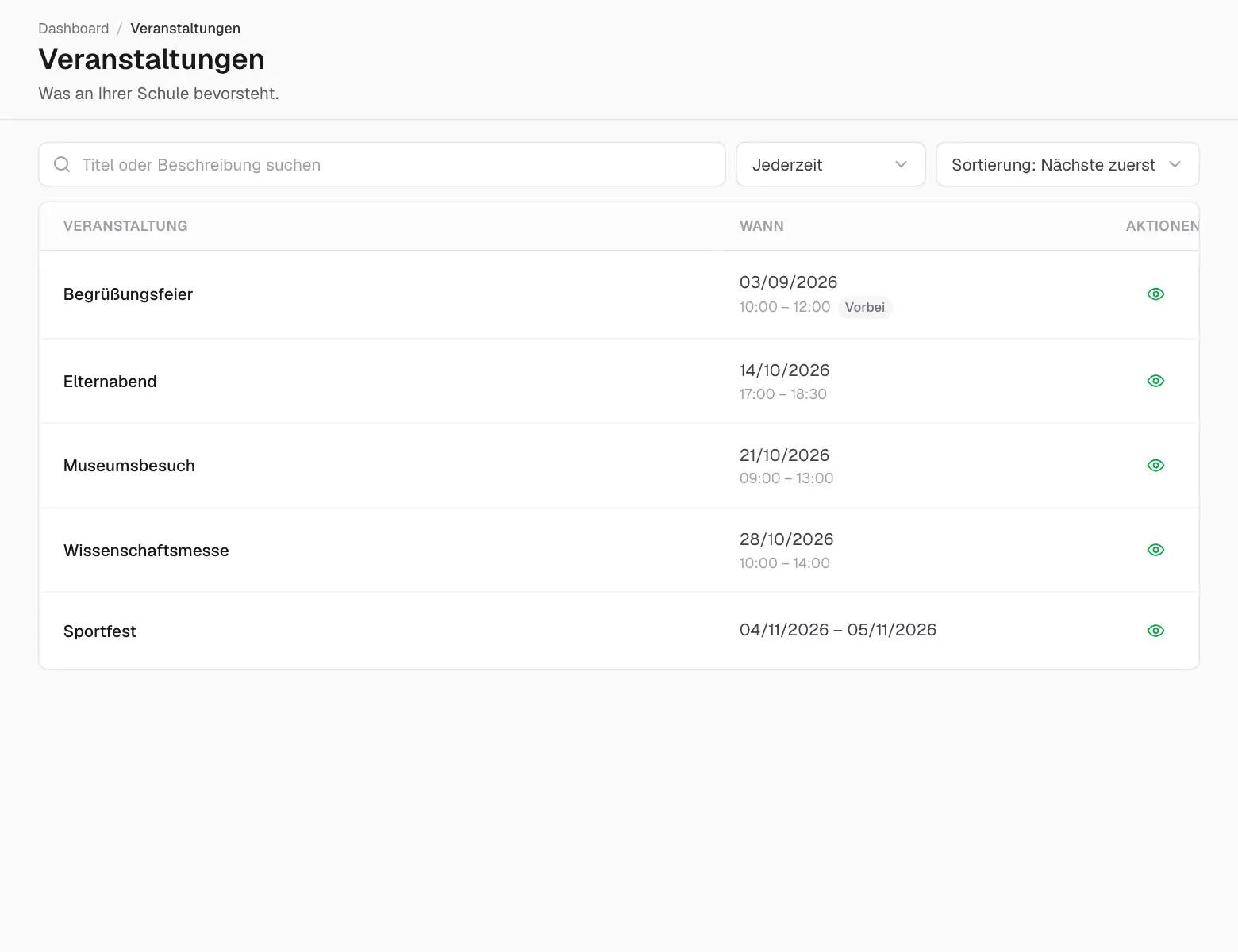Select the Sportfest event name
Screen dimensions: 1238x952
tap(100, 631)
